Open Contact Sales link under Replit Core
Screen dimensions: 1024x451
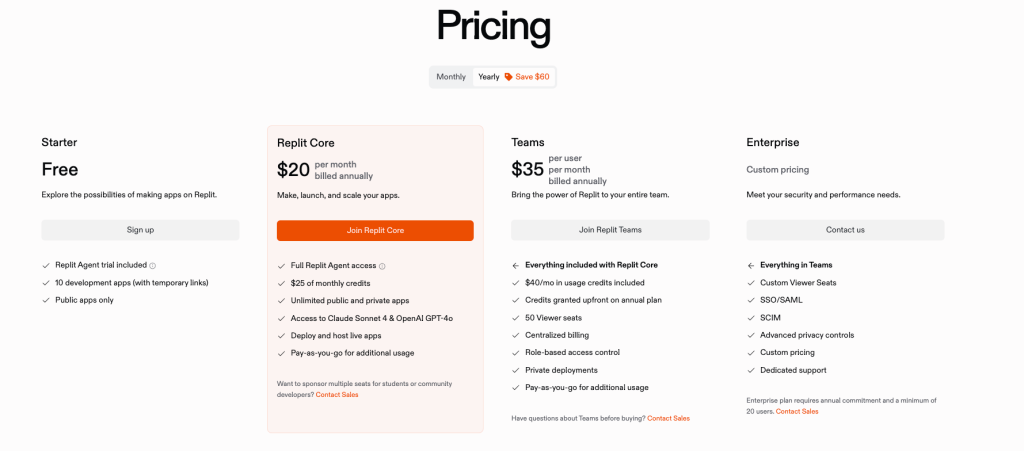point(337,395)
